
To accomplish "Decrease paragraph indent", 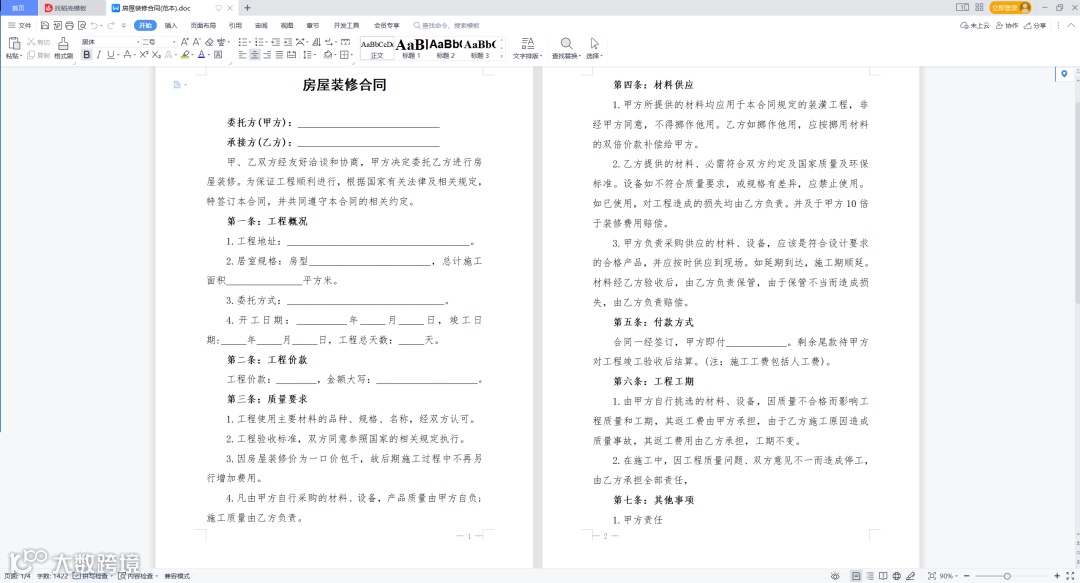I will pos(276,42).
